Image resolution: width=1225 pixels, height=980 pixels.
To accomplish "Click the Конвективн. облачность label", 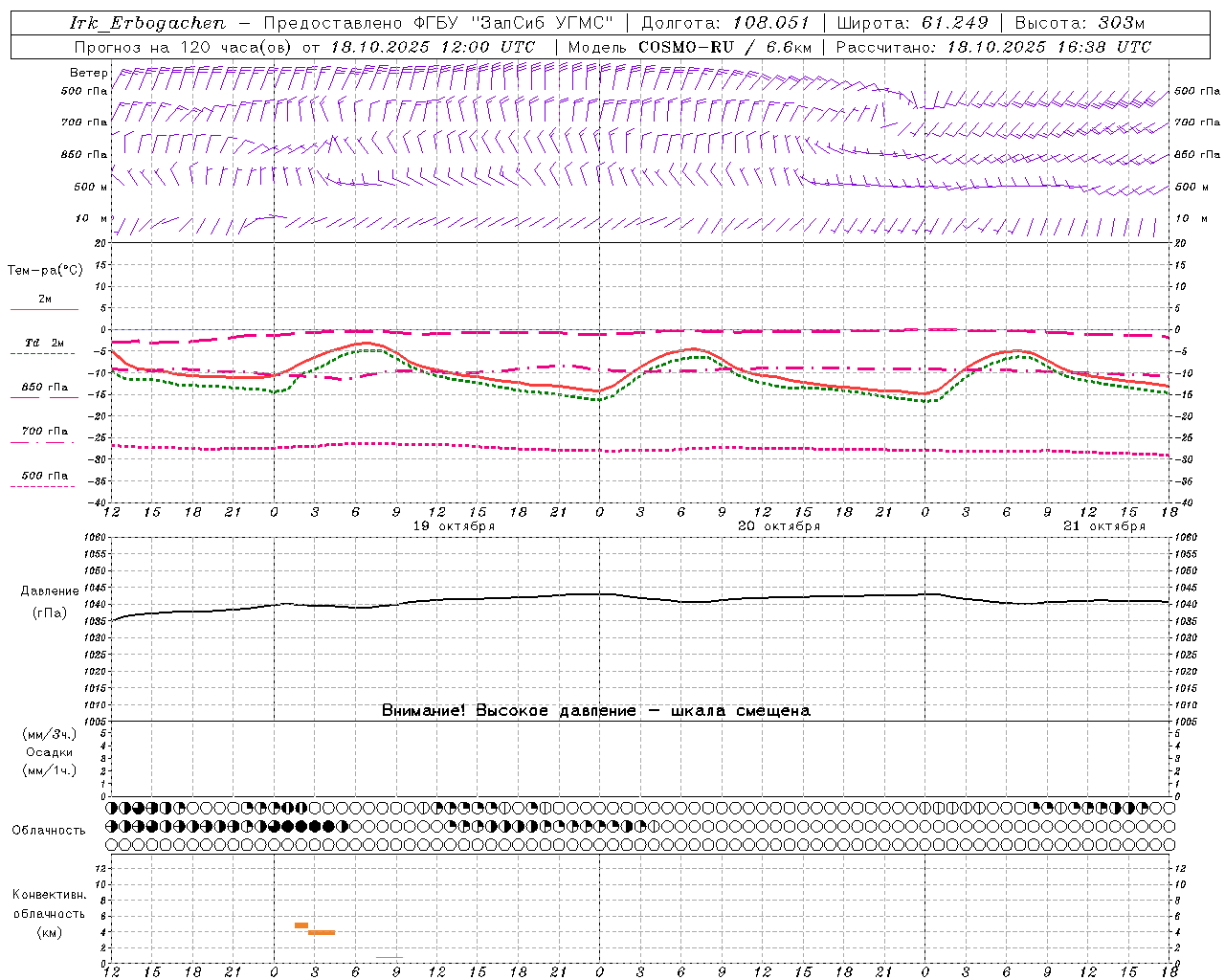I will pyautogui.click(x=49, y=904).
